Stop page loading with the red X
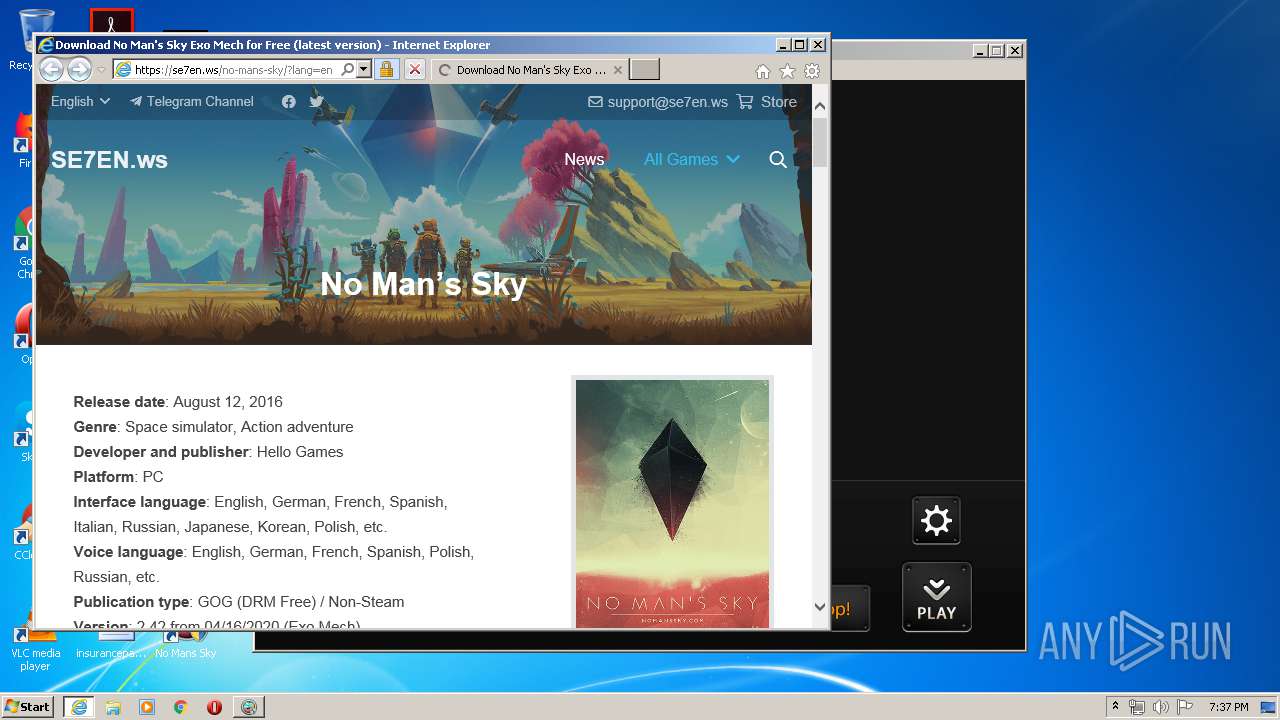 (414, 69)
